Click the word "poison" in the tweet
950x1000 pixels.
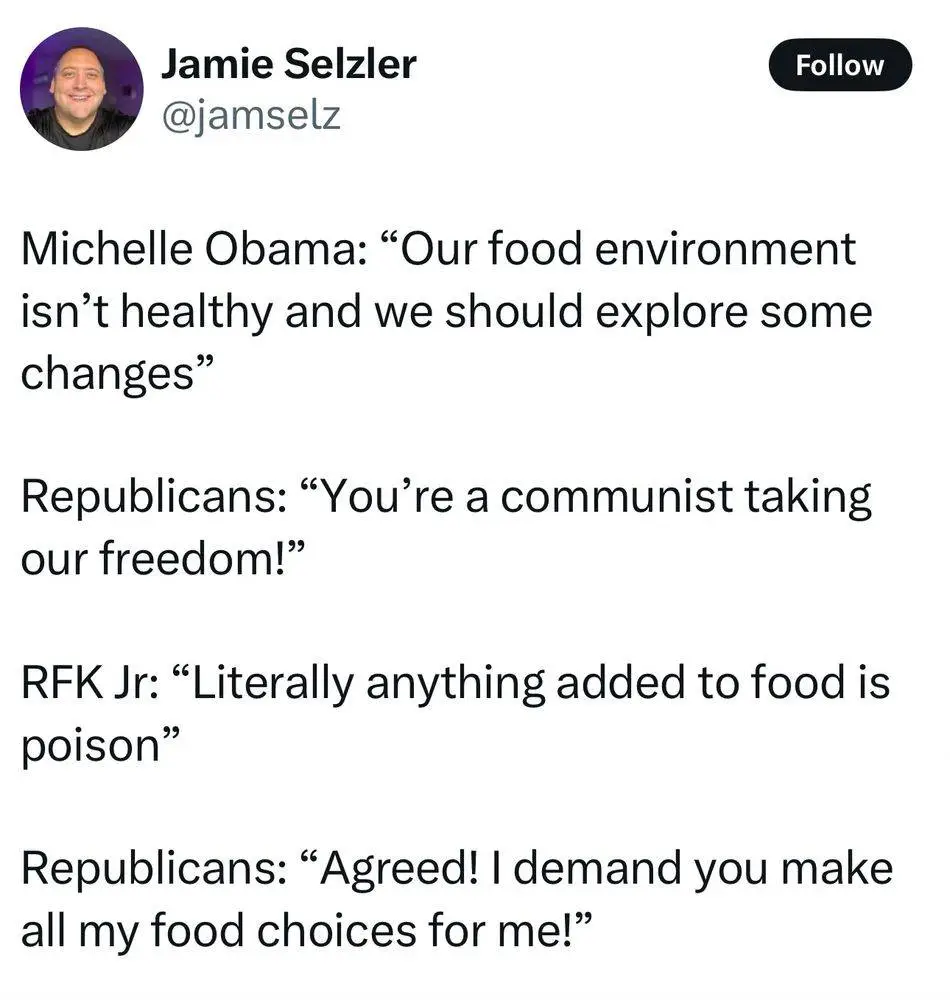pyautogui.click(x=87, y=745)
